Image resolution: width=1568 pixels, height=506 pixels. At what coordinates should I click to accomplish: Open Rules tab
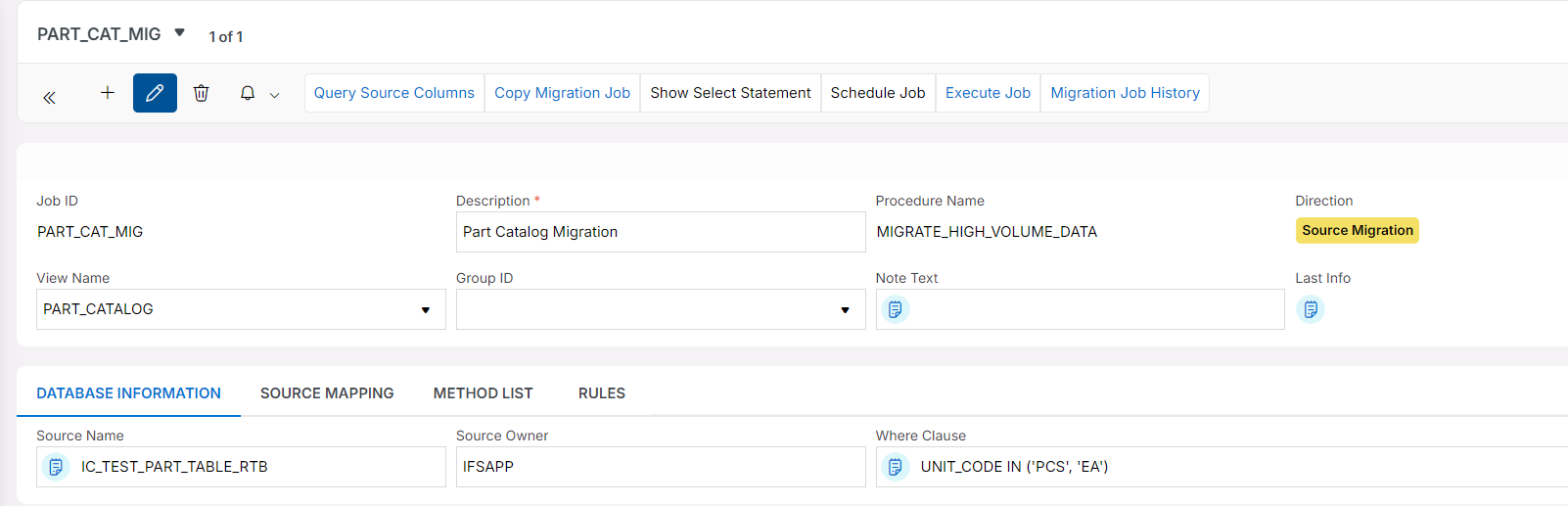point(602,393)
